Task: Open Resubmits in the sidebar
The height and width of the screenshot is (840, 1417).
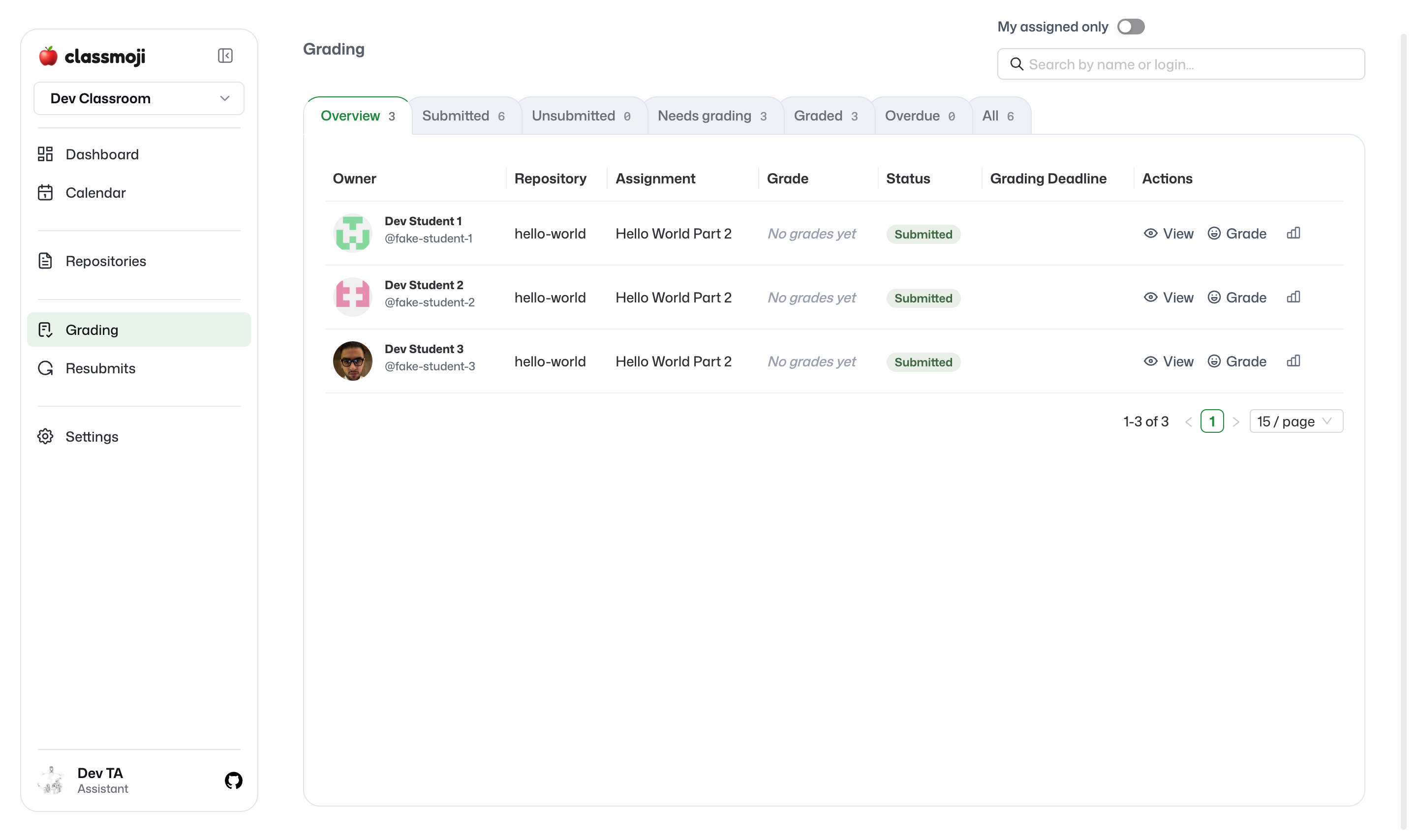Action: 139,368
